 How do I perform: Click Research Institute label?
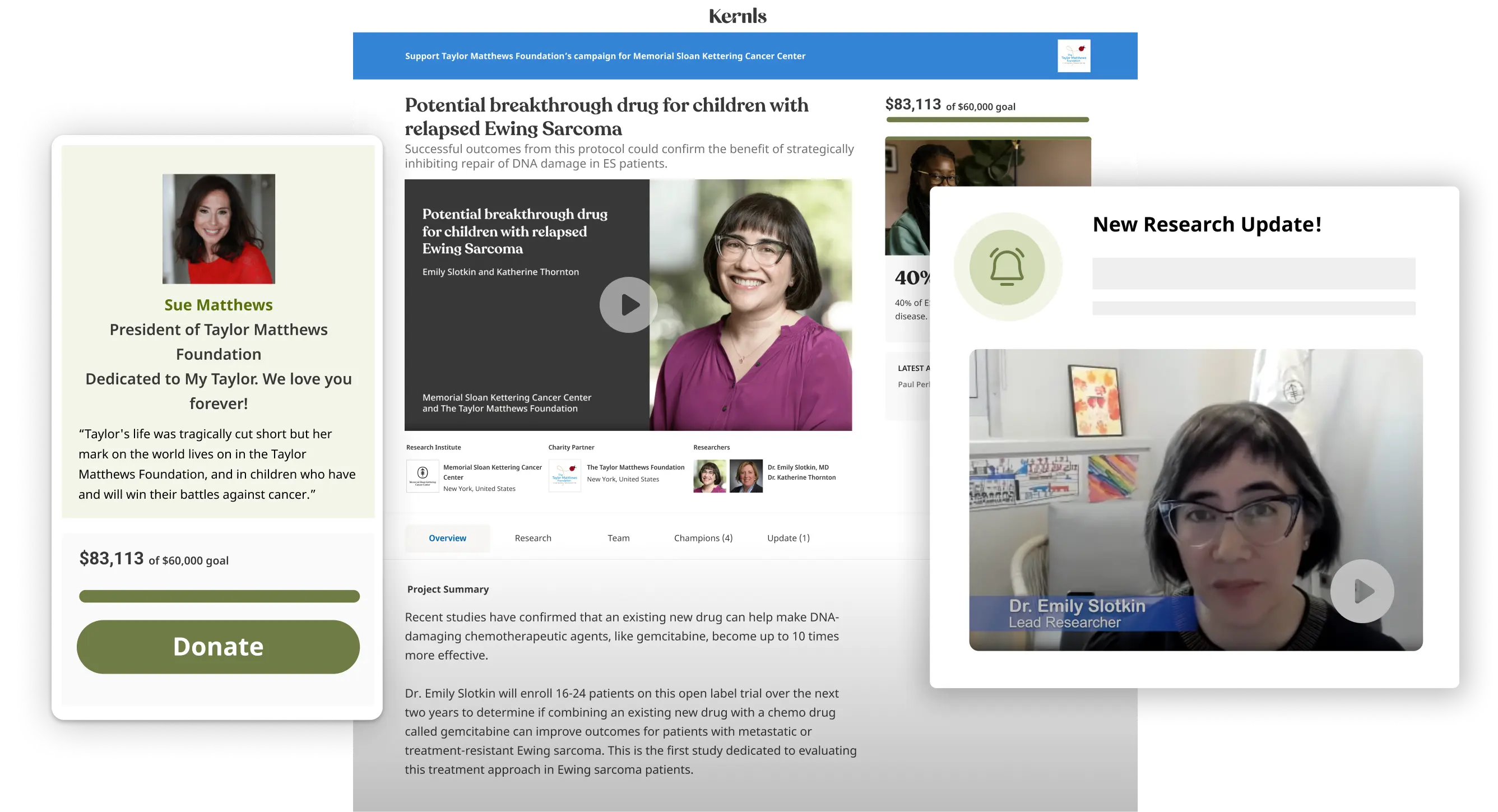(433, 447)
